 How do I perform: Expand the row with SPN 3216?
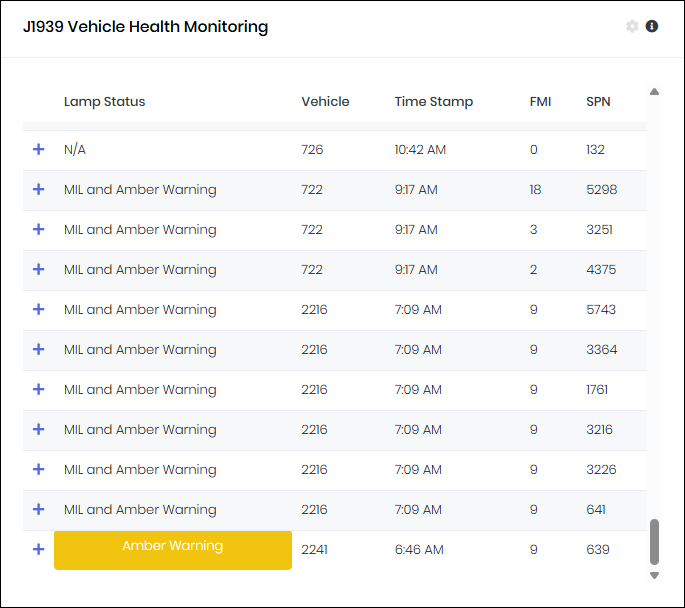(x=39, y=429)
